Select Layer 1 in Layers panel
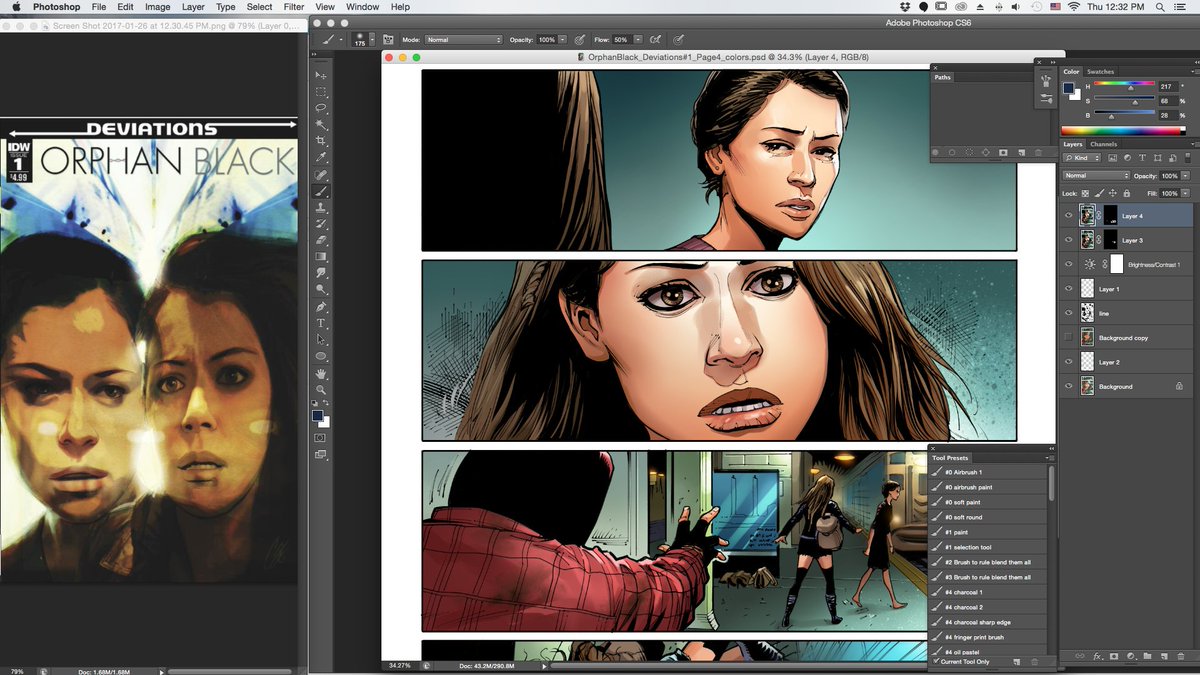1200x675 pixels. pyautogui.click(x=1126, y=289)
